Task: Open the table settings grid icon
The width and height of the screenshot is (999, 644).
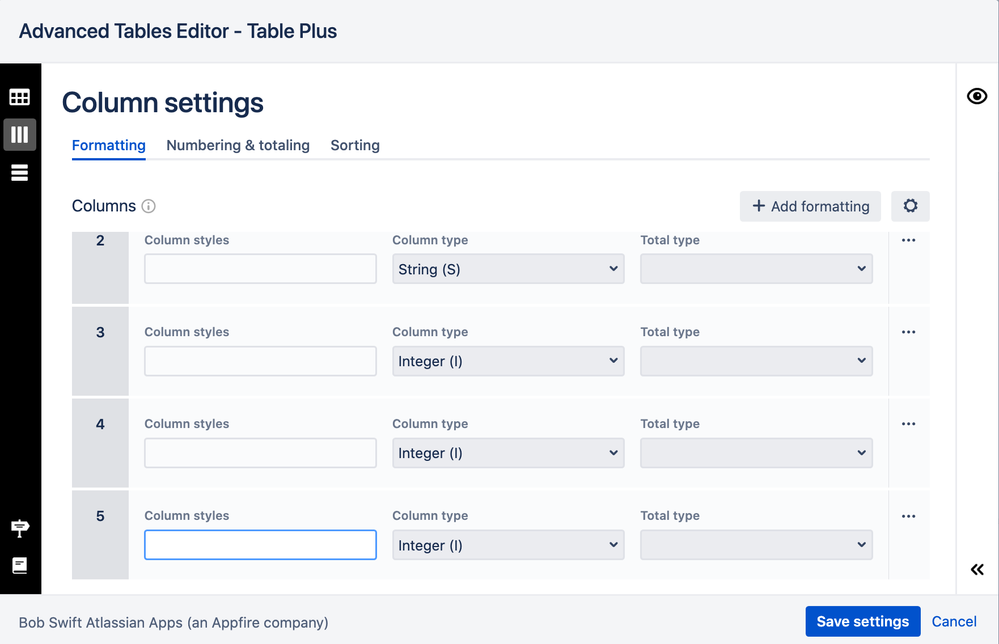Action: 20,97
